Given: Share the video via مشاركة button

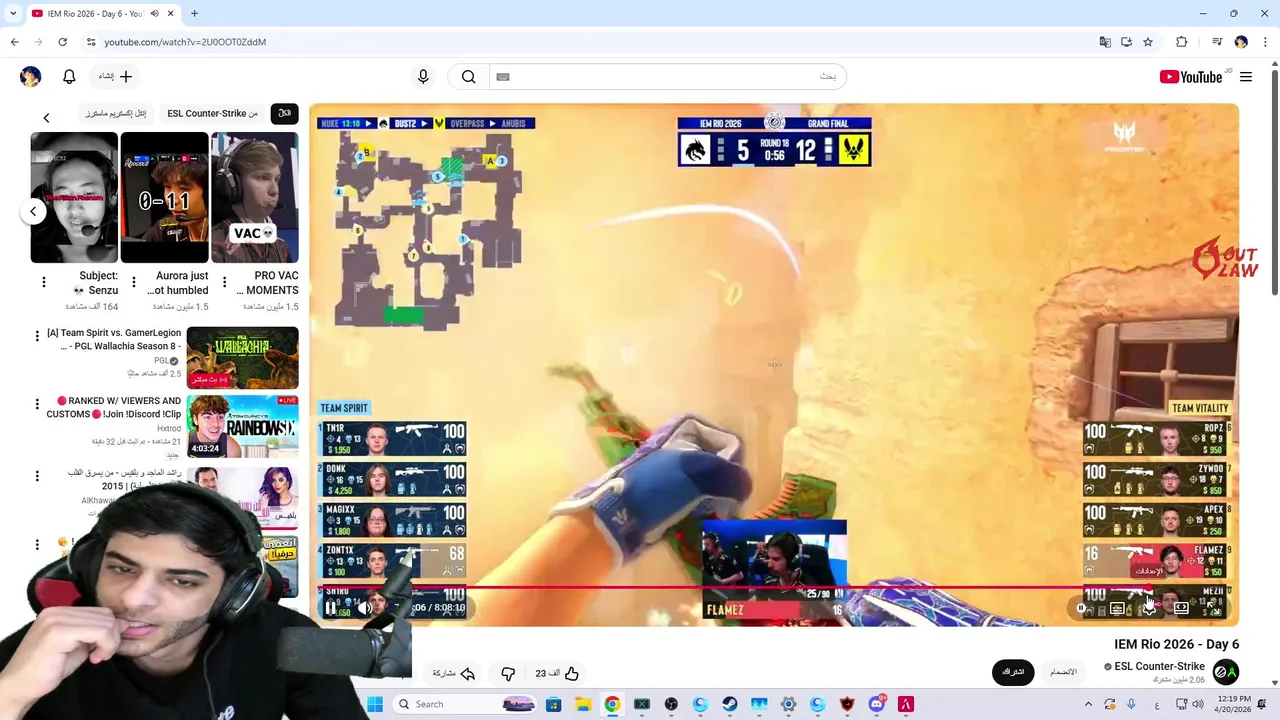Looking at the screenshot, I should [x=454, y=673].
